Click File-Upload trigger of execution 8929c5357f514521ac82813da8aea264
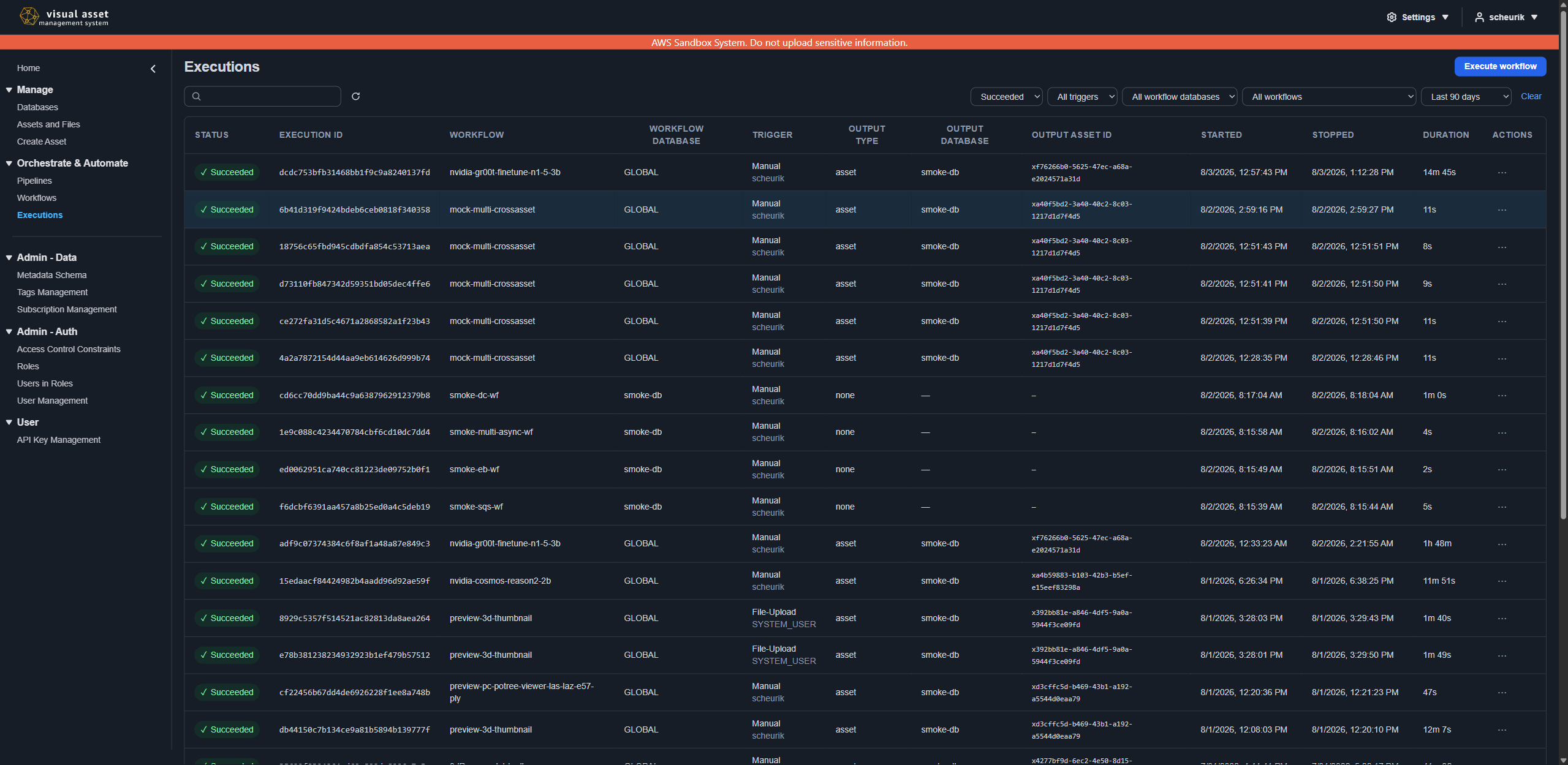The height and width of the screenshot is (765, 1568). (x=773, y=612)
